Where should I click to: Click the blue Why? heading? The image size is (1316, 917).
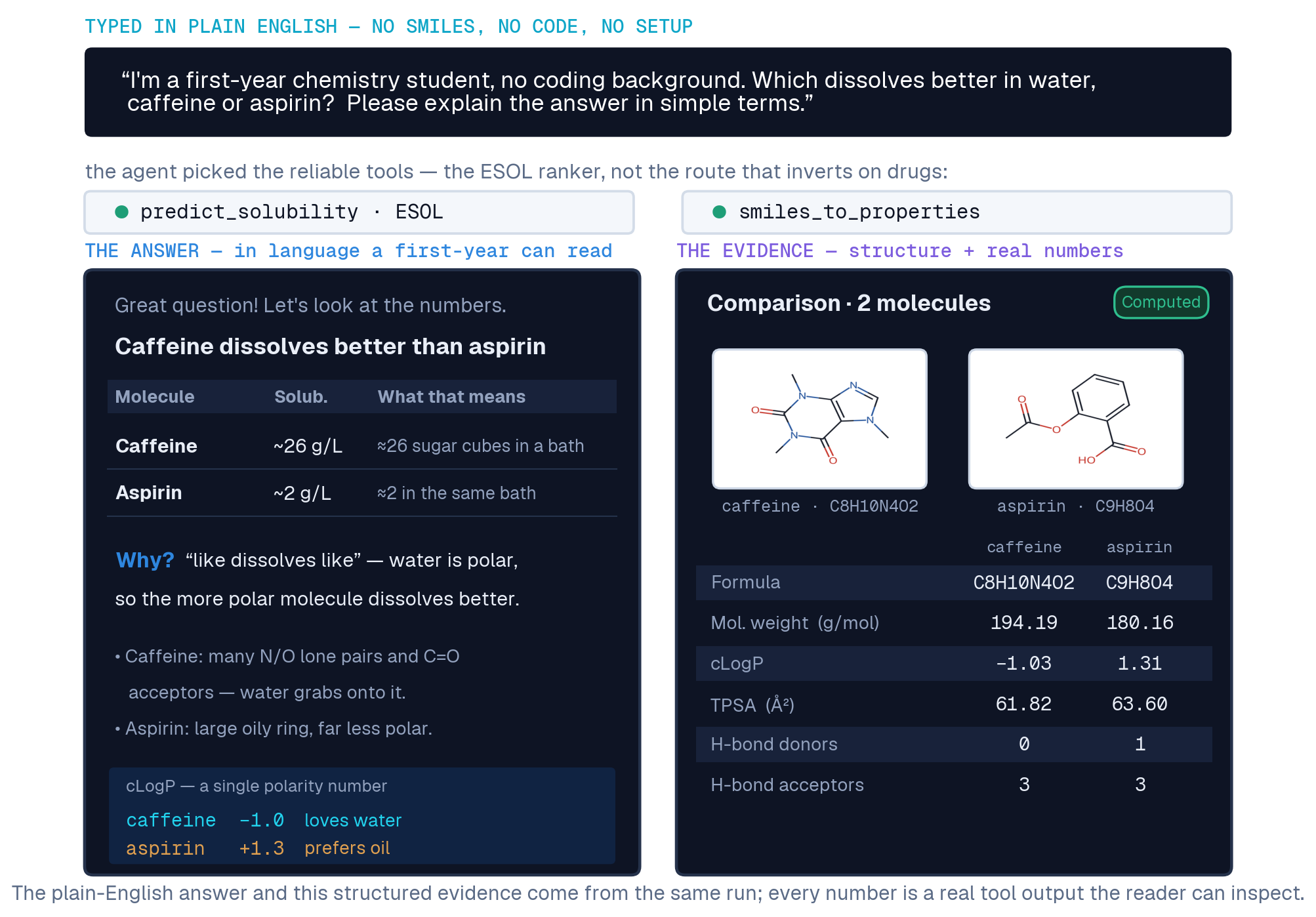(145, 560)
